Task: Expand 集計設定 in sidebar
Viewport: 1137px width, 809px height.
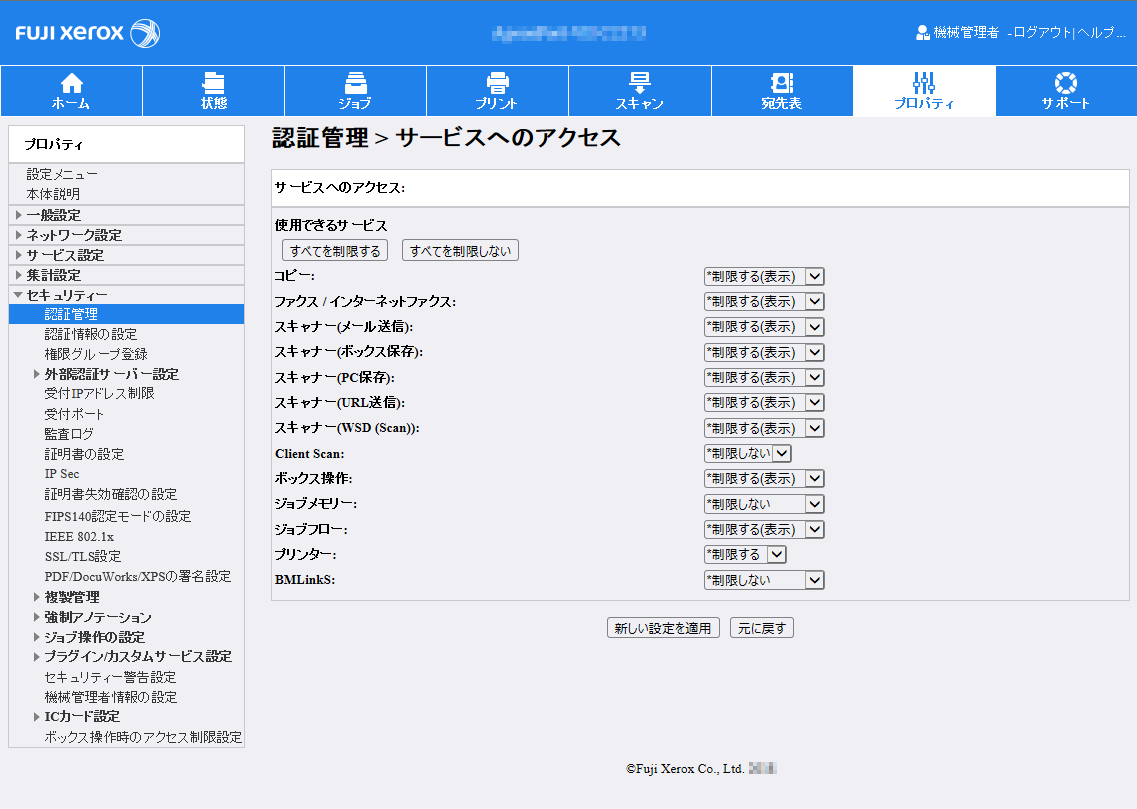Action: tap(19, 275)
